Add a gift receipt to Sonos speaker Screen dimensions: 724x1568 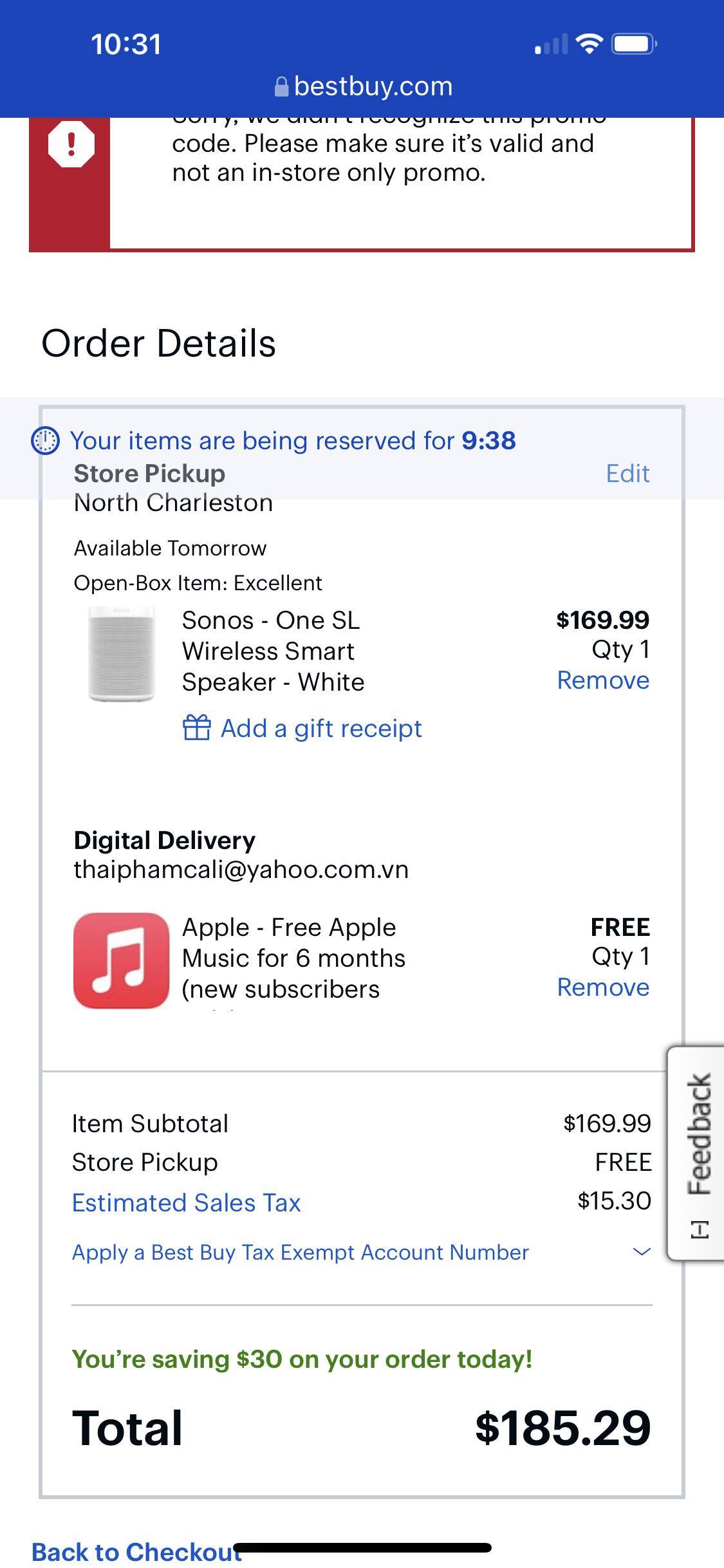coord(320,729)
